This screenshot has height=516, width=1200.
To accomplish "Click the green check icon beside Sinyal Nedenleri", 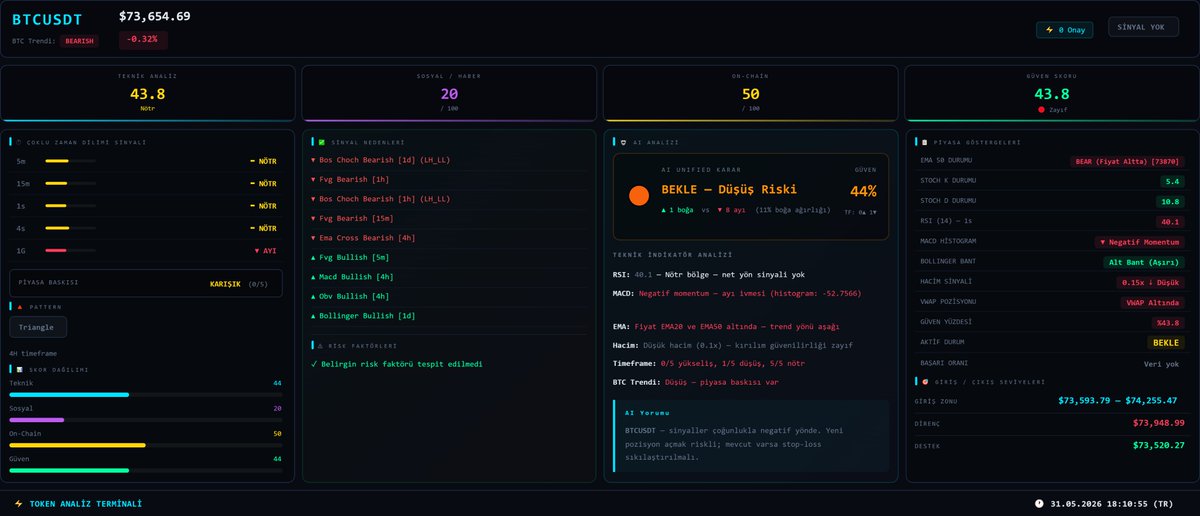I will tap(321, 142).
